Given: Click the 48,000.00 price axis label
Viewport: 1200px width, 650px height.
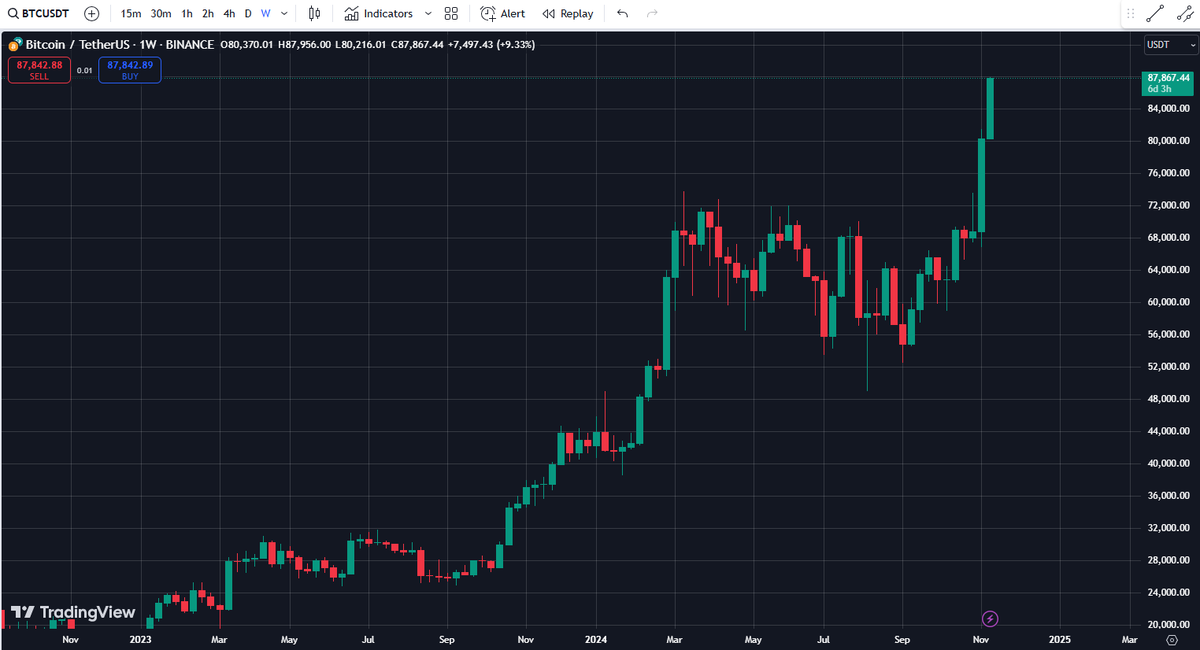Looking at the screenshot, I should tap(1168, 399).
